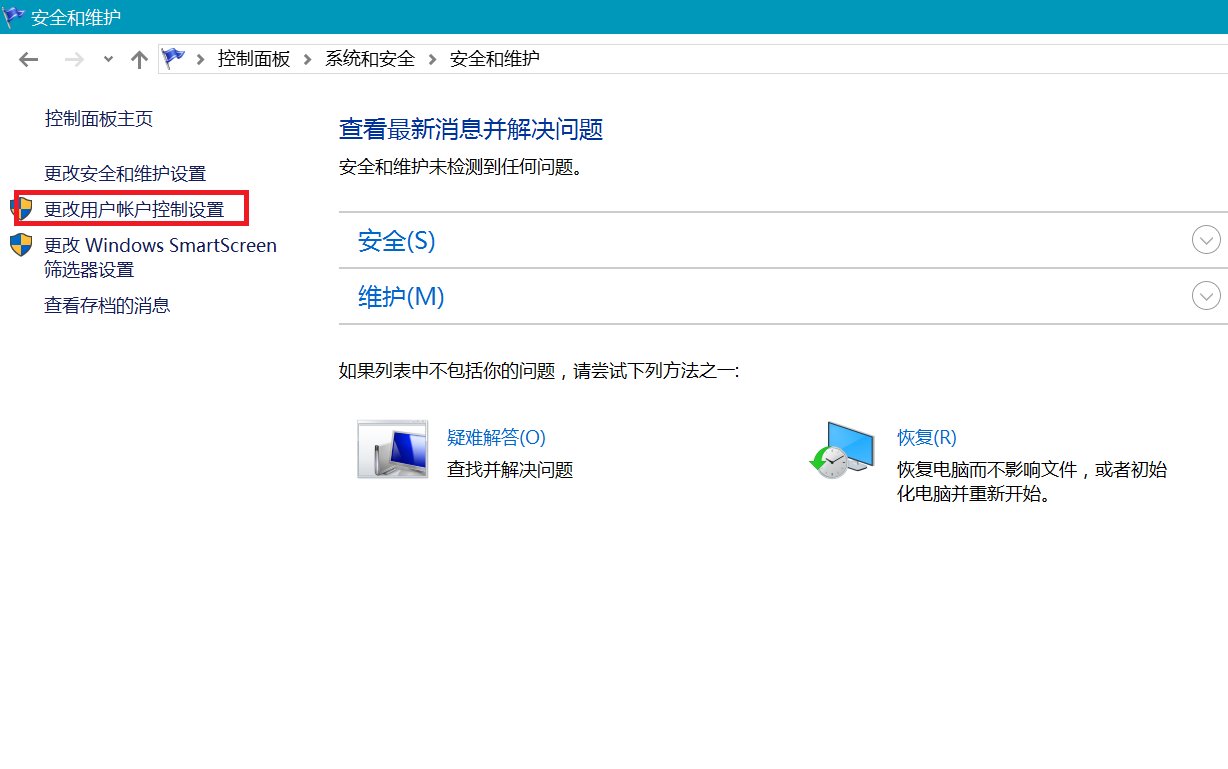Expand the 维护(M) section
The image size is (1228, 769).
click(1206, 296)
